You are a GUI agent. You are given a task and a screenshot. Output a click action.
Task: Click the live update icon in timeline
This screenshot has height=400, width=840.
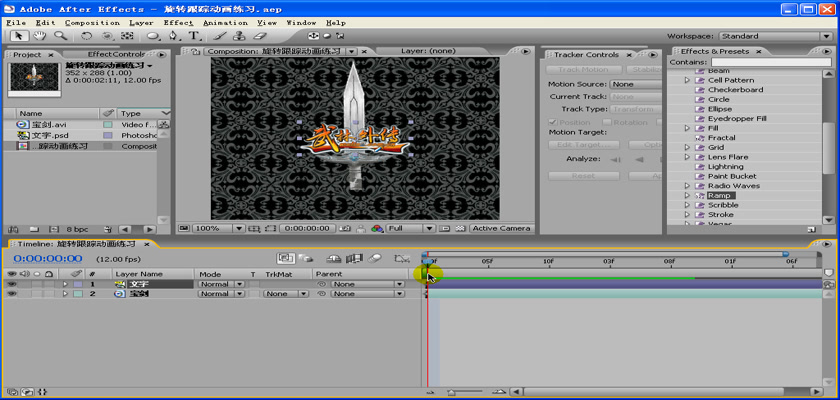click(x=285, y=259)
